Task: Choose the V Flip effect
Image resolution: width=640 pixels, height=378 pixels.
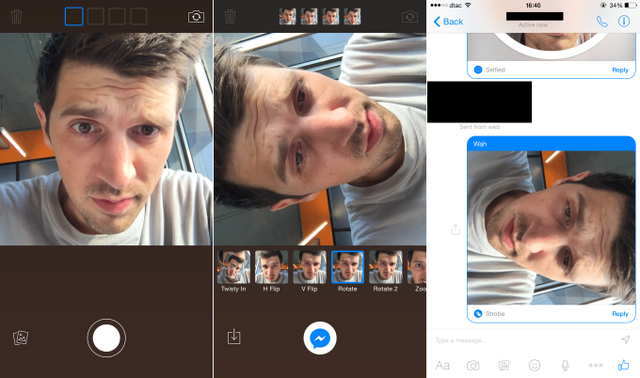Action: (x=309, y=271)
